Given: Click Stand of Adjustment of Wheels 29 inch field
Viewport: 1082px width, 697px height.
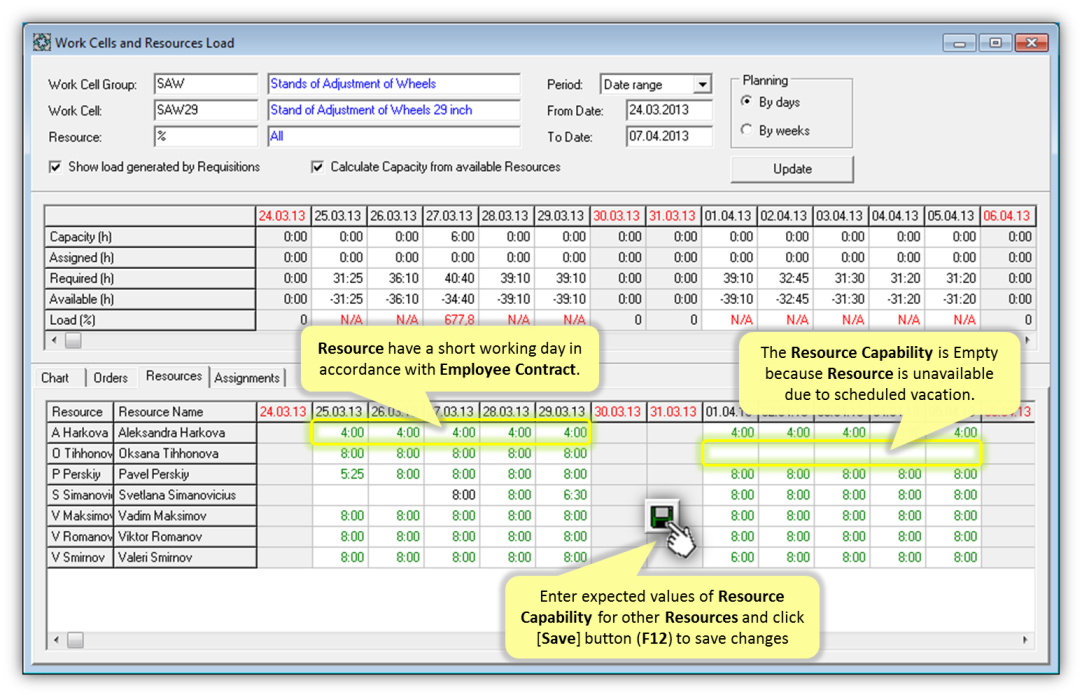Looking at the screenshot, I should coord(393,110).
